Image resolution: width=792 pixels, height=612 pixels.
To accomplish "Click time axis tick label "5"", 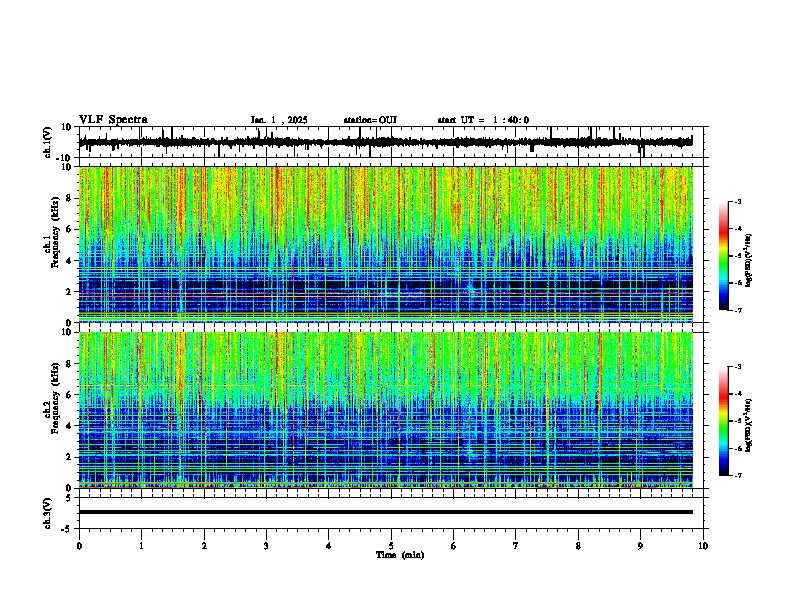I will tap(391, 546).
